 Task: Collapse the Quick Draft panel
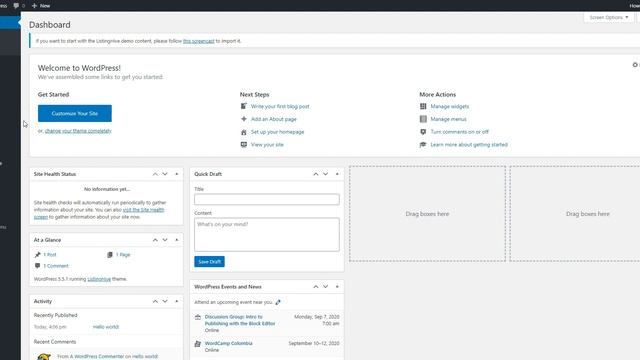click(337, 174)
